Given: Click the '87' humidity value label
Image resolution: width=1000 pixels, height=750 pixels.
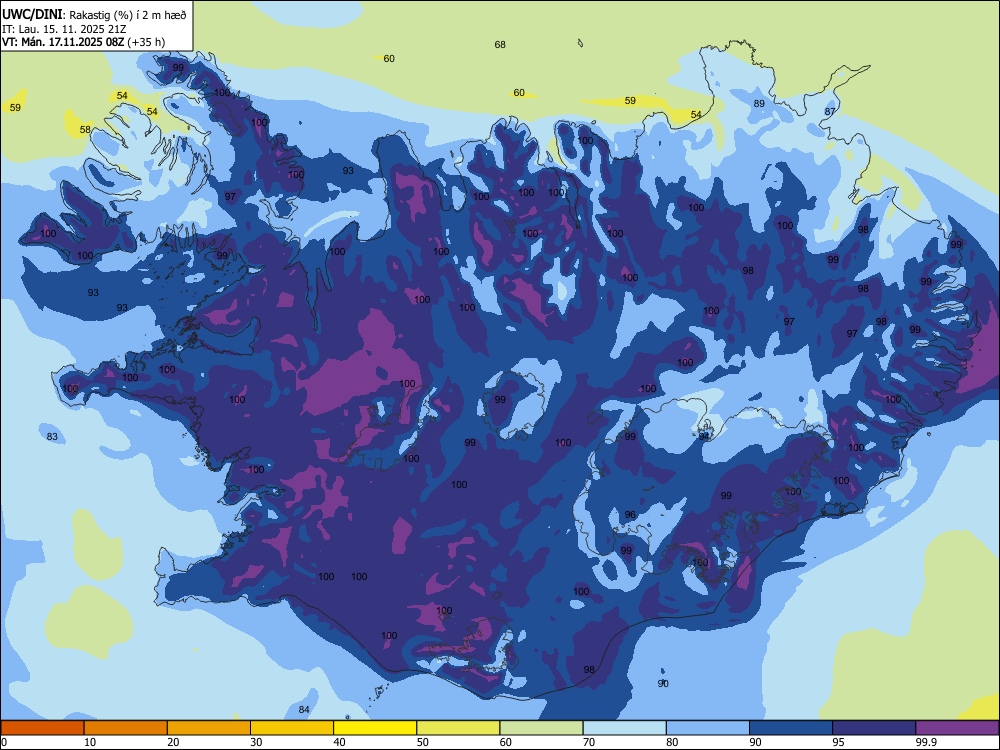Looking at the screenshot, I should 830,111.
